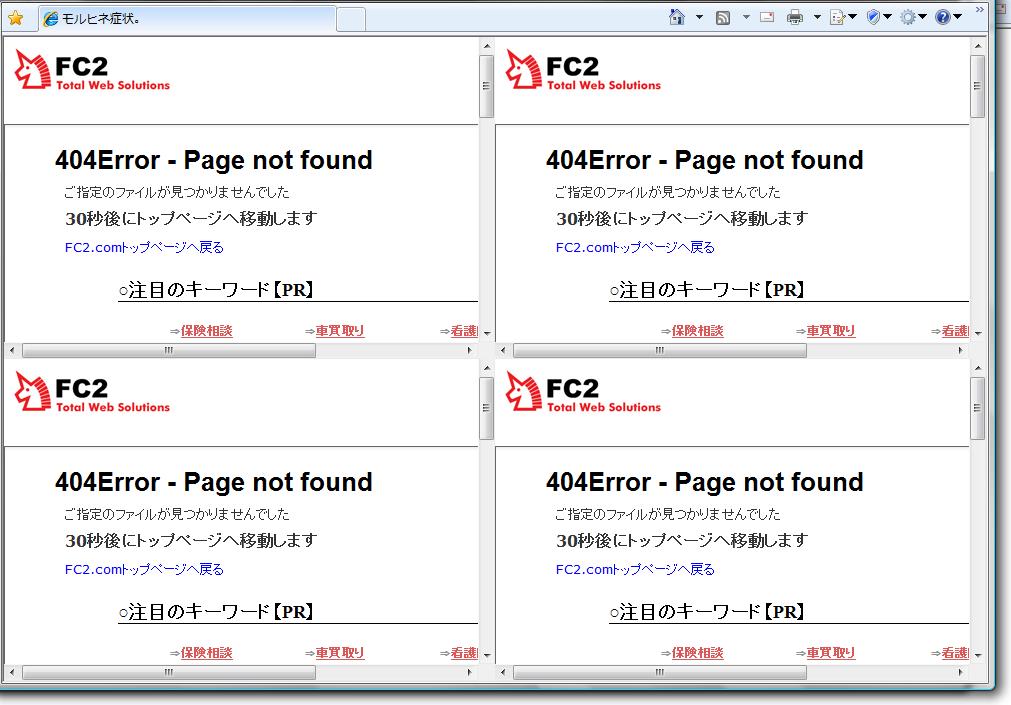Click bottom-right frame vertical scrollbar thumb

click(x=977, y=408)
